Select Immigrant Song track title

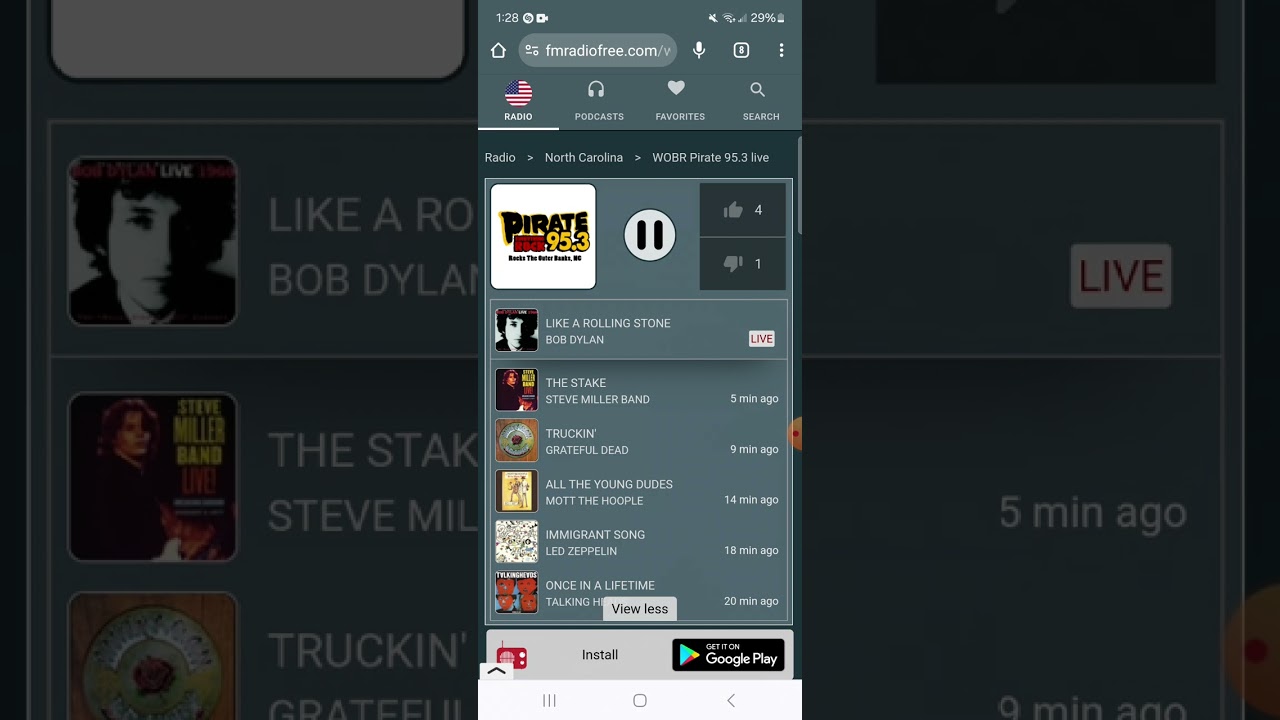tap(595, 535)
